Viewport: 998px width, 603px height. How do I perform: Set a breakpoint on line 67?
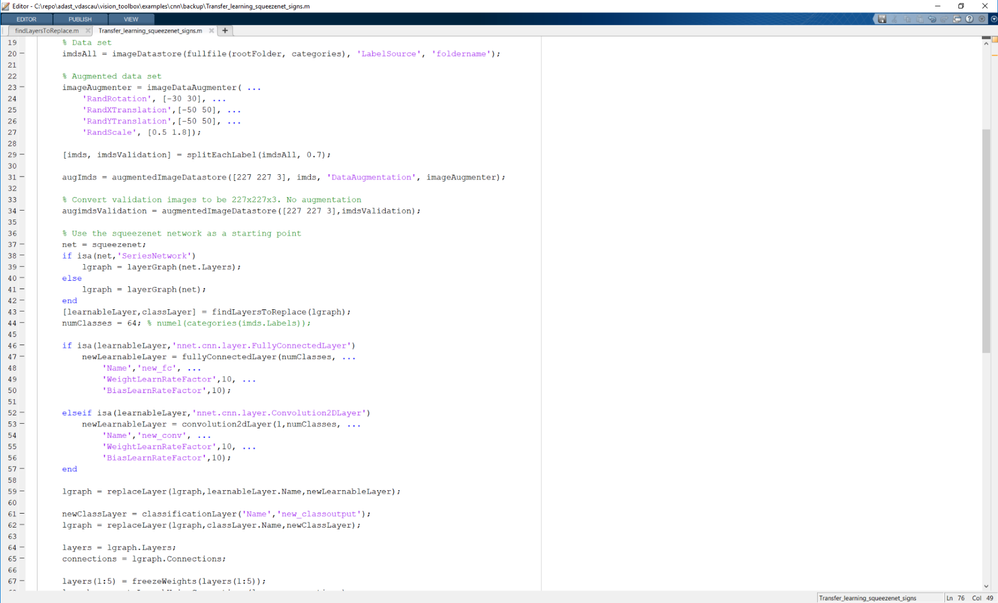coord(22,581)
